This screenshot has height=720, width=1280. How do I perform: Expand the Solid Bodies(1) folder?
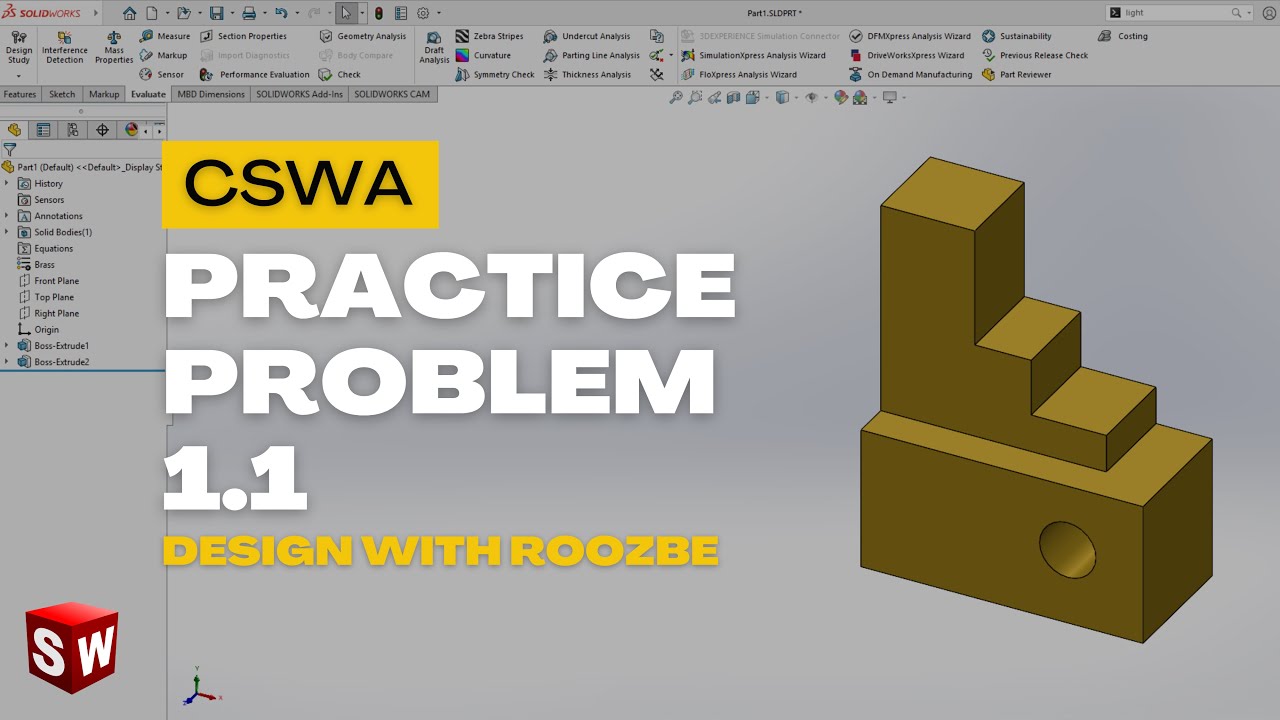(x=7, y=232)
